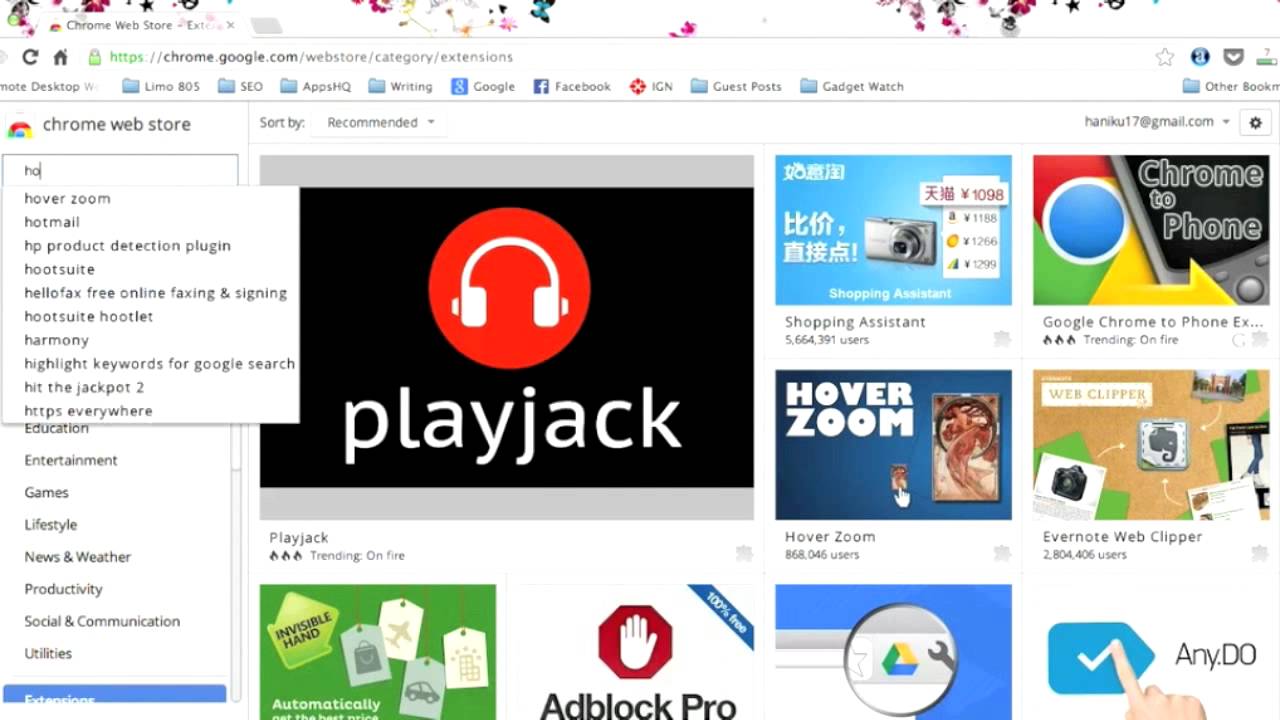Click the Shopping Assistant title link
Image resolution: width=1280 pixels, height=720 pixels.
(x=855, y=322)
